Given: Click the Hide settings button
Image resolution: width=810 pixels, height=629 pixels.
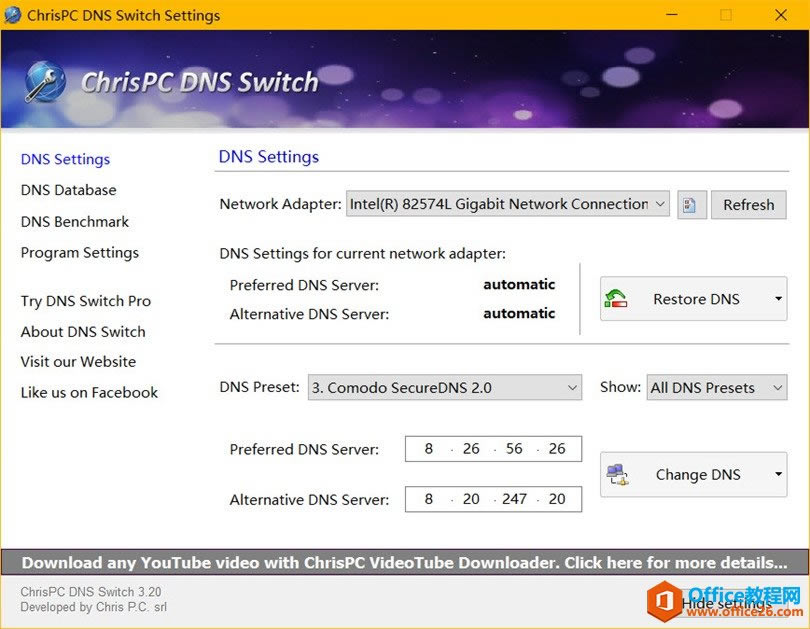Looking at the screenshot, I should [726, 603].
